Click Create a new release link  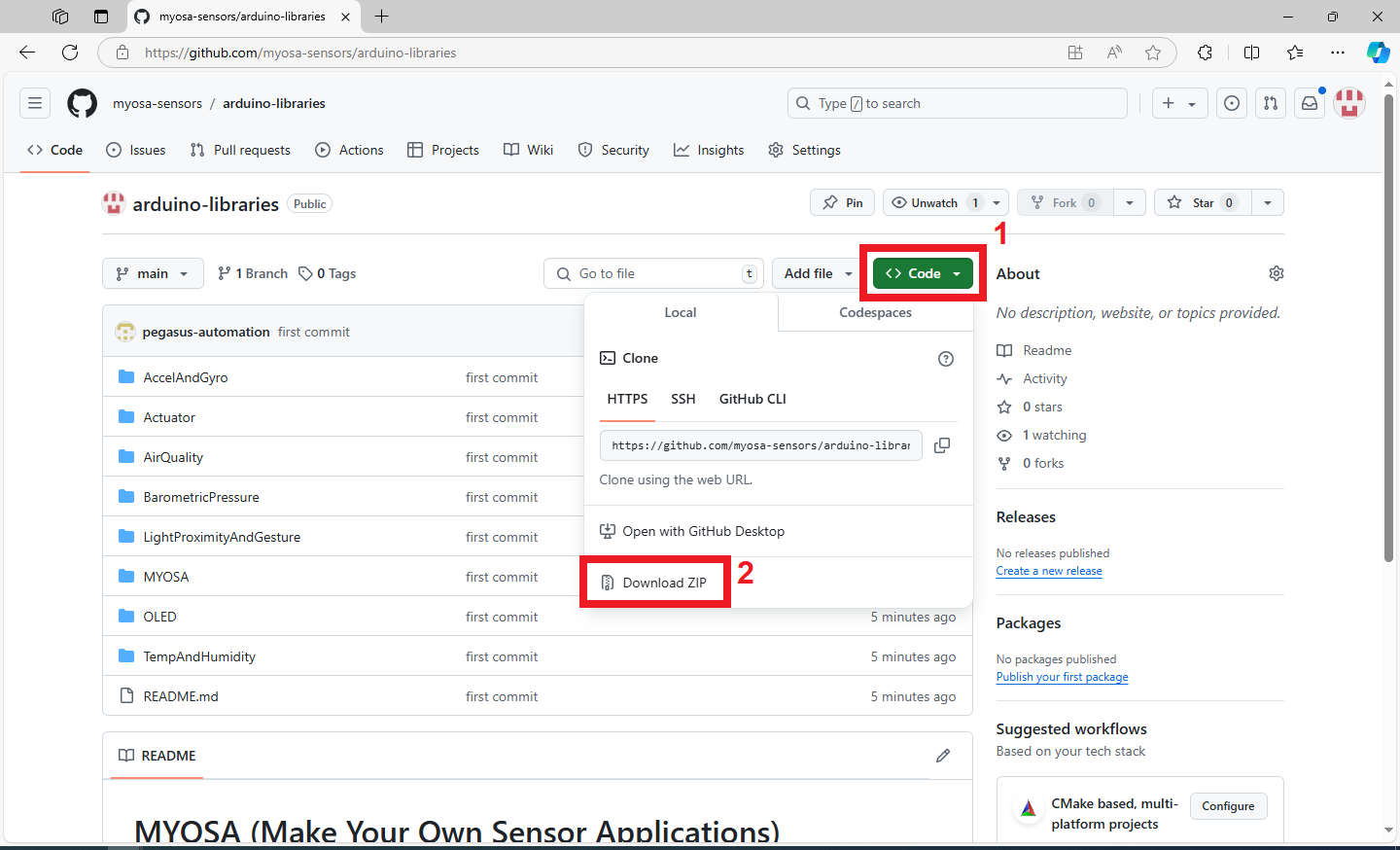click(x=1049, y=571)
